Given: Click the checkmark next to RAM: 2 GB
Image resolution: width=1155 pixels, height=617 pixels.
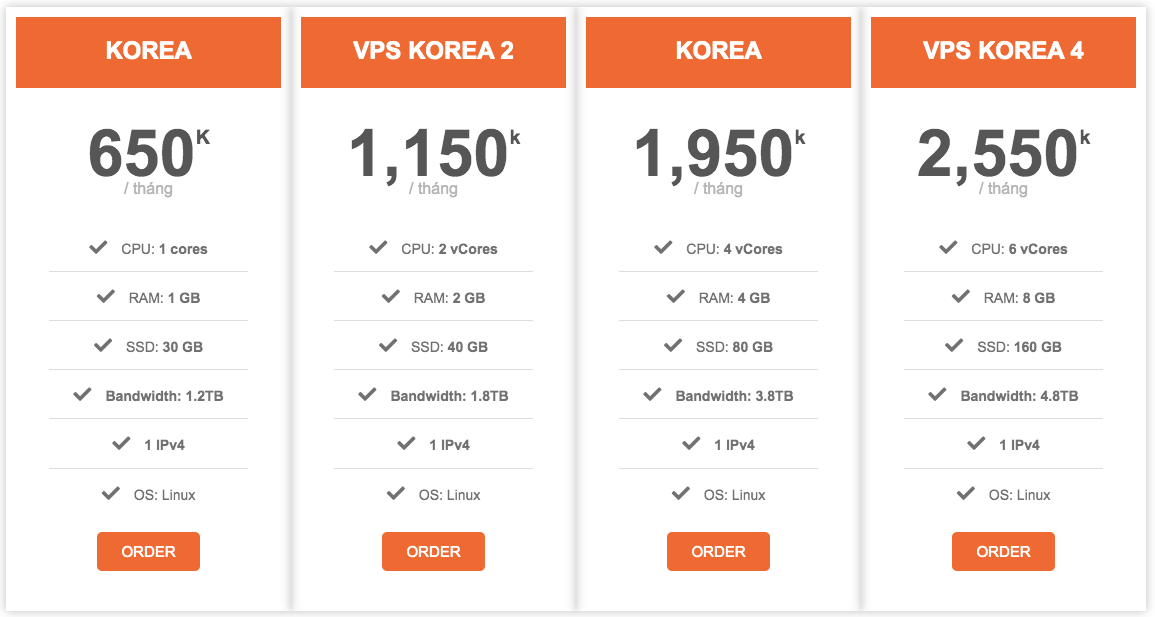Looking at the screenshot, I should tap(390, 297).
